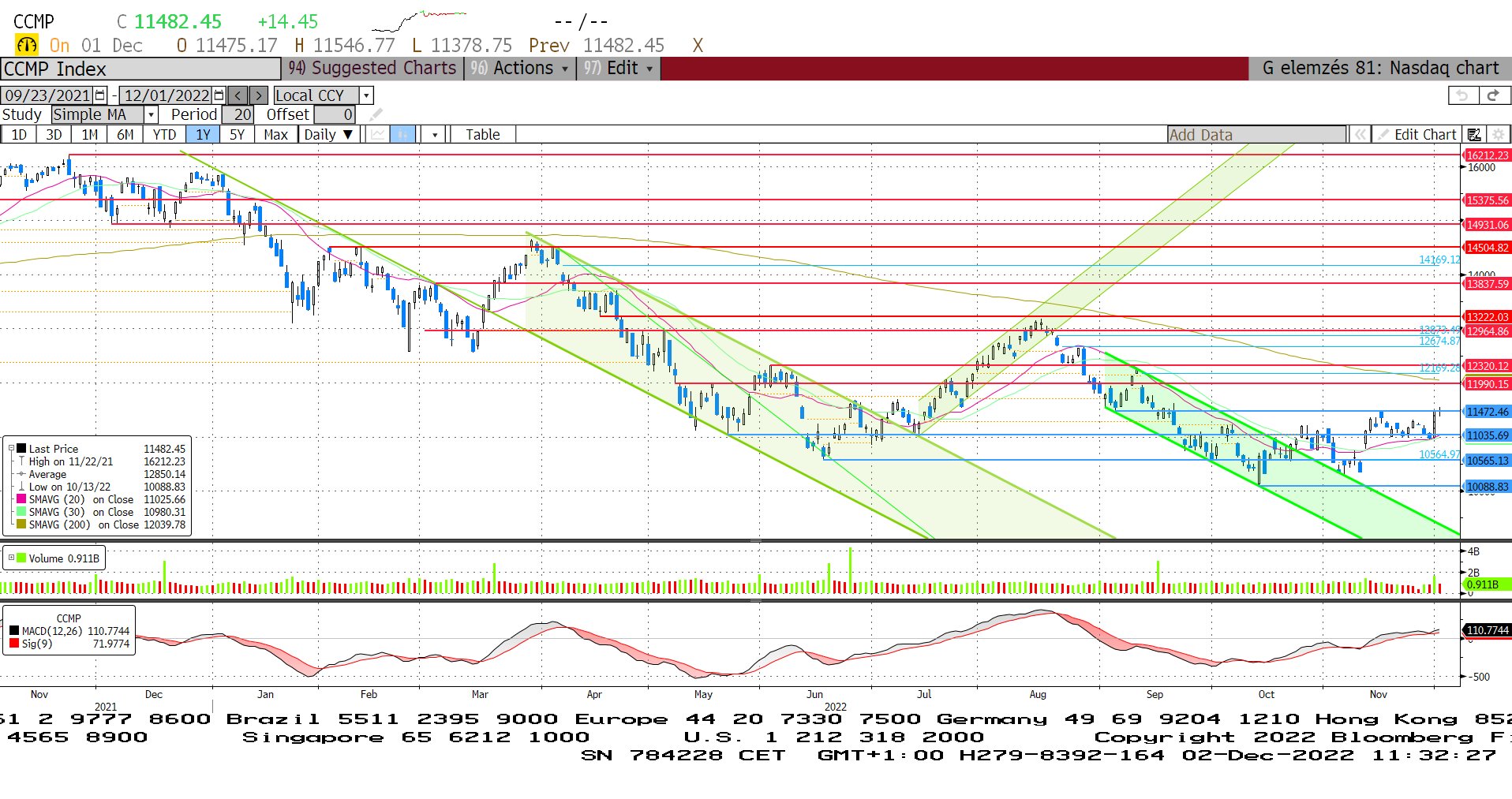Click the yellow gauge alert icon

pos(26,45)
